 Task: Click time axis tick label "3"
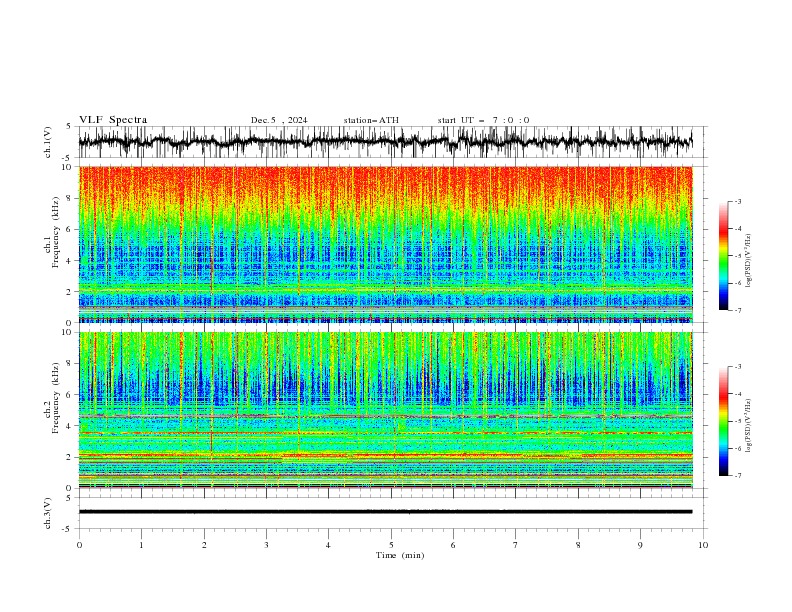[266, 545]
